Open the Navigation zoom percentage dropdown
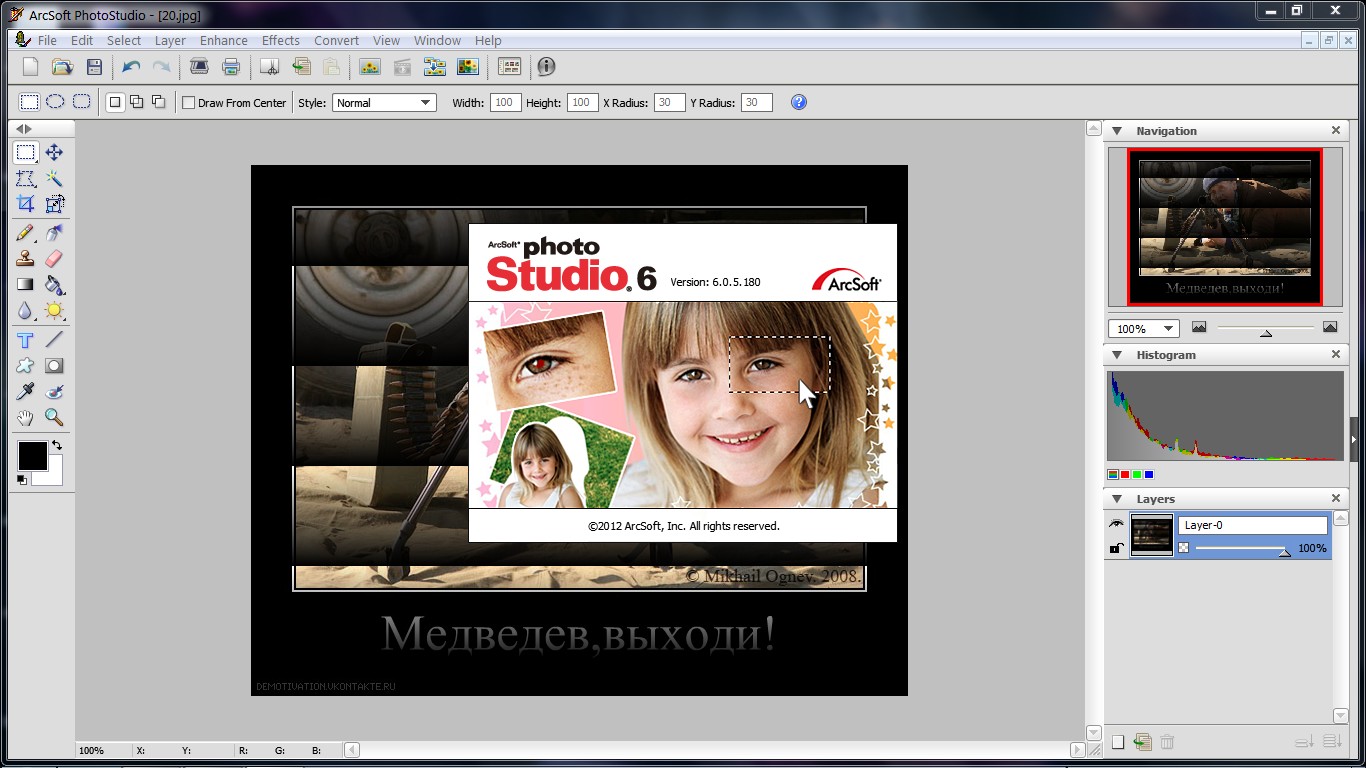 click(1144, 328)
